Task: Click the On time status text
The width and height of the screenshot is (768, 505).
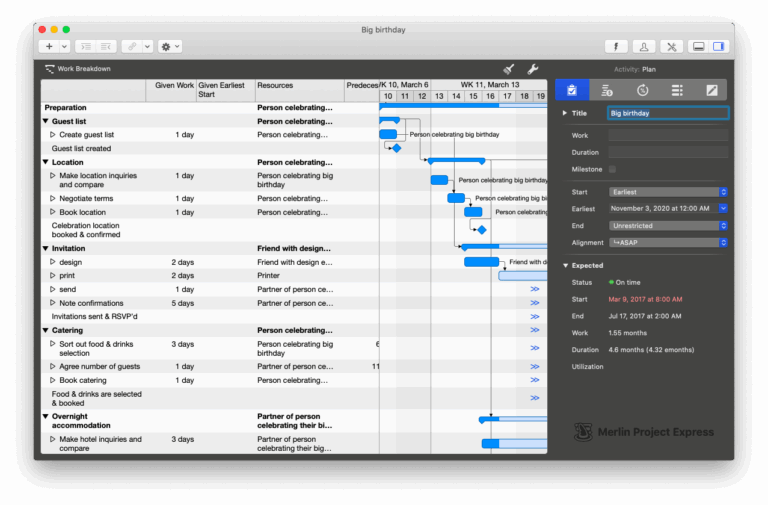Action: [627, 283]
